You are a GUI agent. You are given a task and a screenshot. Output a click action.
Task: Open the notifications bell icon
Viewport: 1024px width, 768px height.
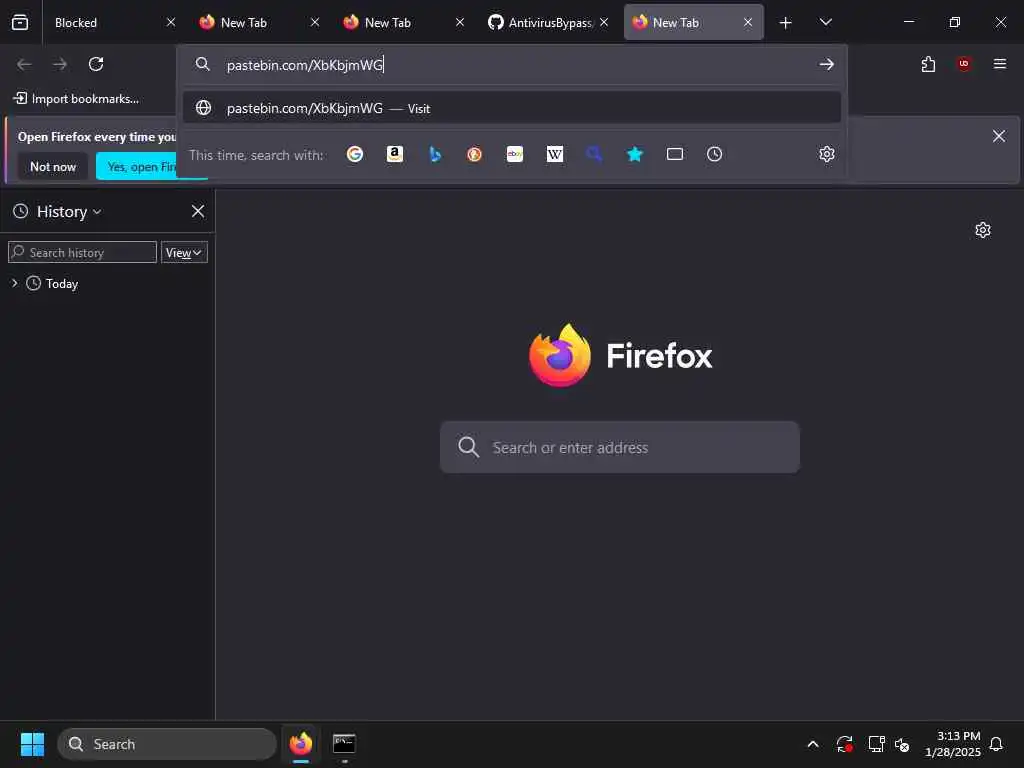tap(997, 744)
